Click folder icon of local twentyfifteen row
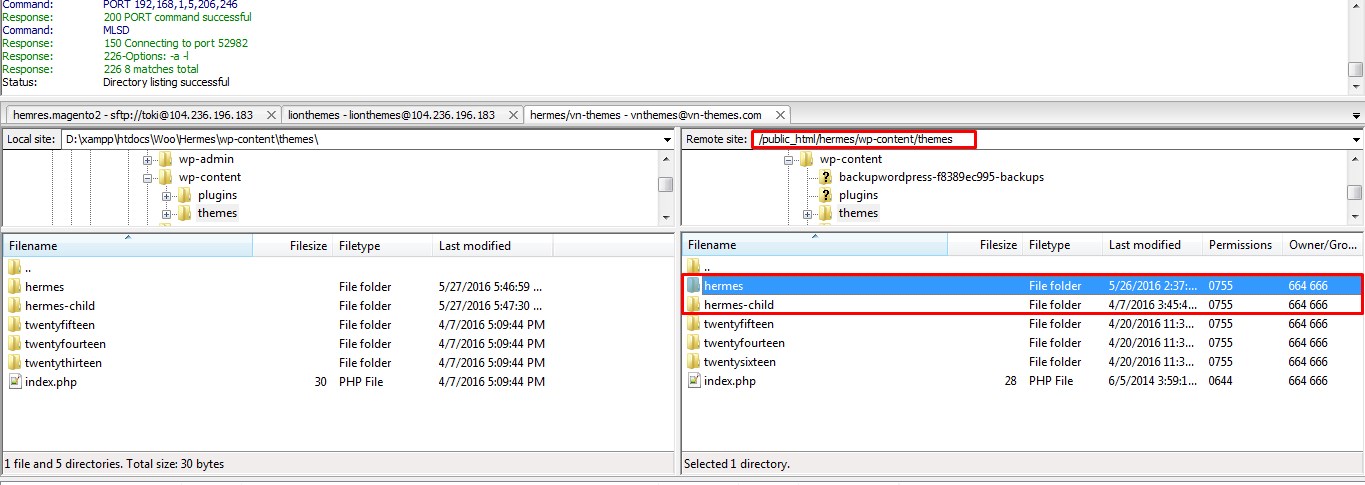The width and height of the screenshot is (1365, 485). 14,325
